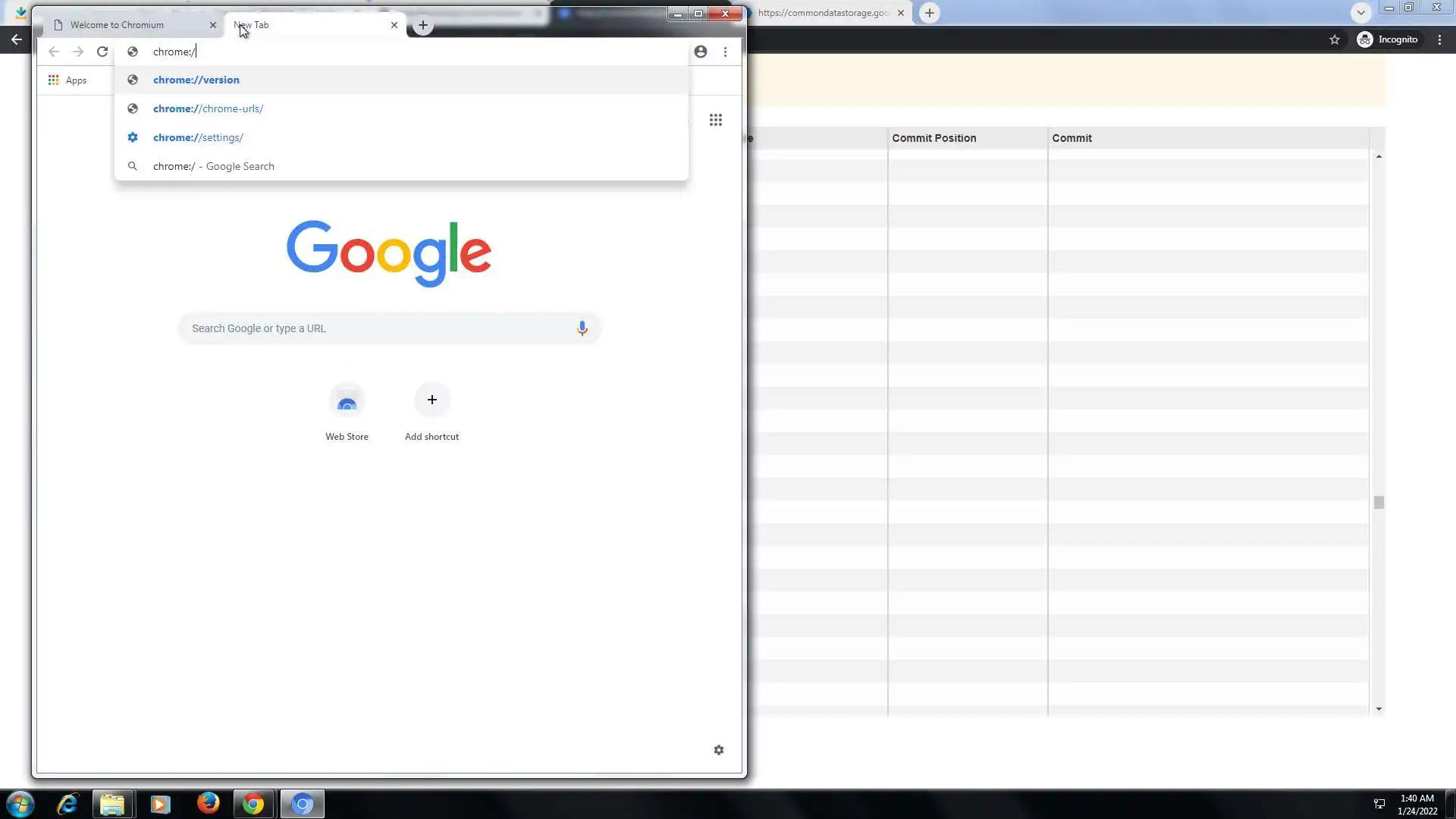Open Chromium three-dot menu
1456x819 pixels.
pos(725,52)
